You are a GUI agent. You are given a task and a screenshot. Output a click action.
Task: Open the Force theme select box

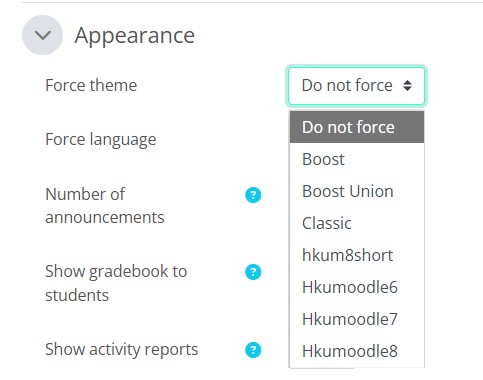(x=356, y=86)
